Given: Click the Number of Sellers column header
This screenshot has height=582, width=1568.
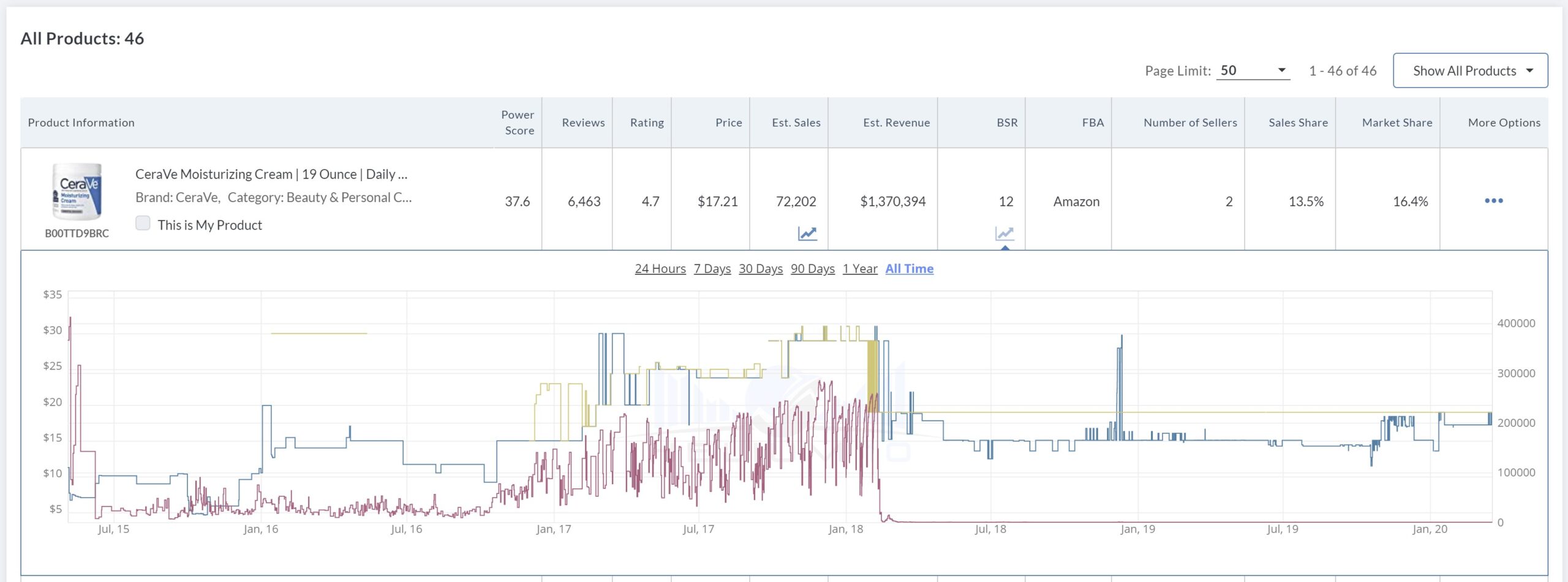Looking at the screenshot, I should click(1189, 122).
